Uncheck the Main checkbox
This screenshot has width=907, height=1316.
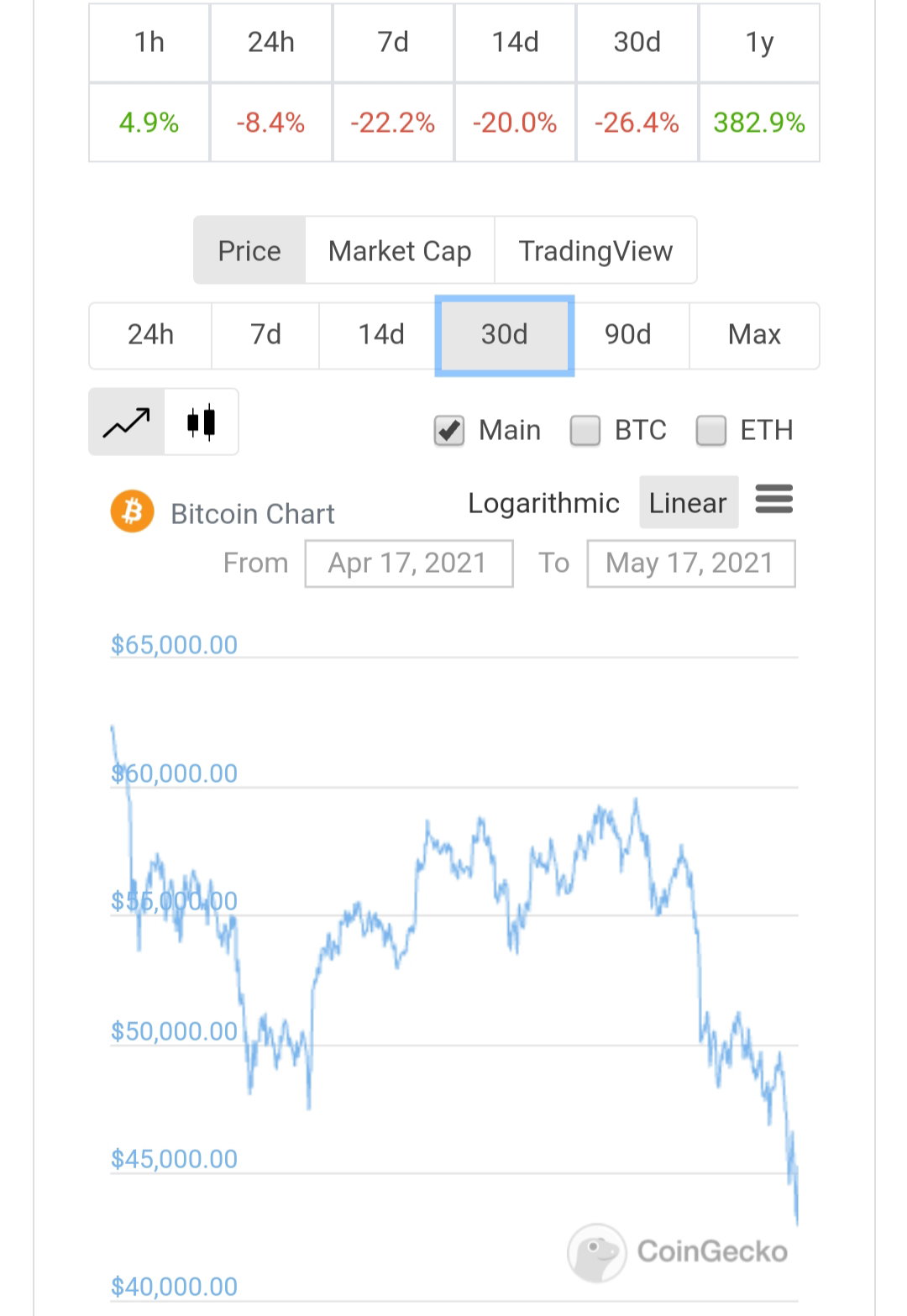point(449,431)
